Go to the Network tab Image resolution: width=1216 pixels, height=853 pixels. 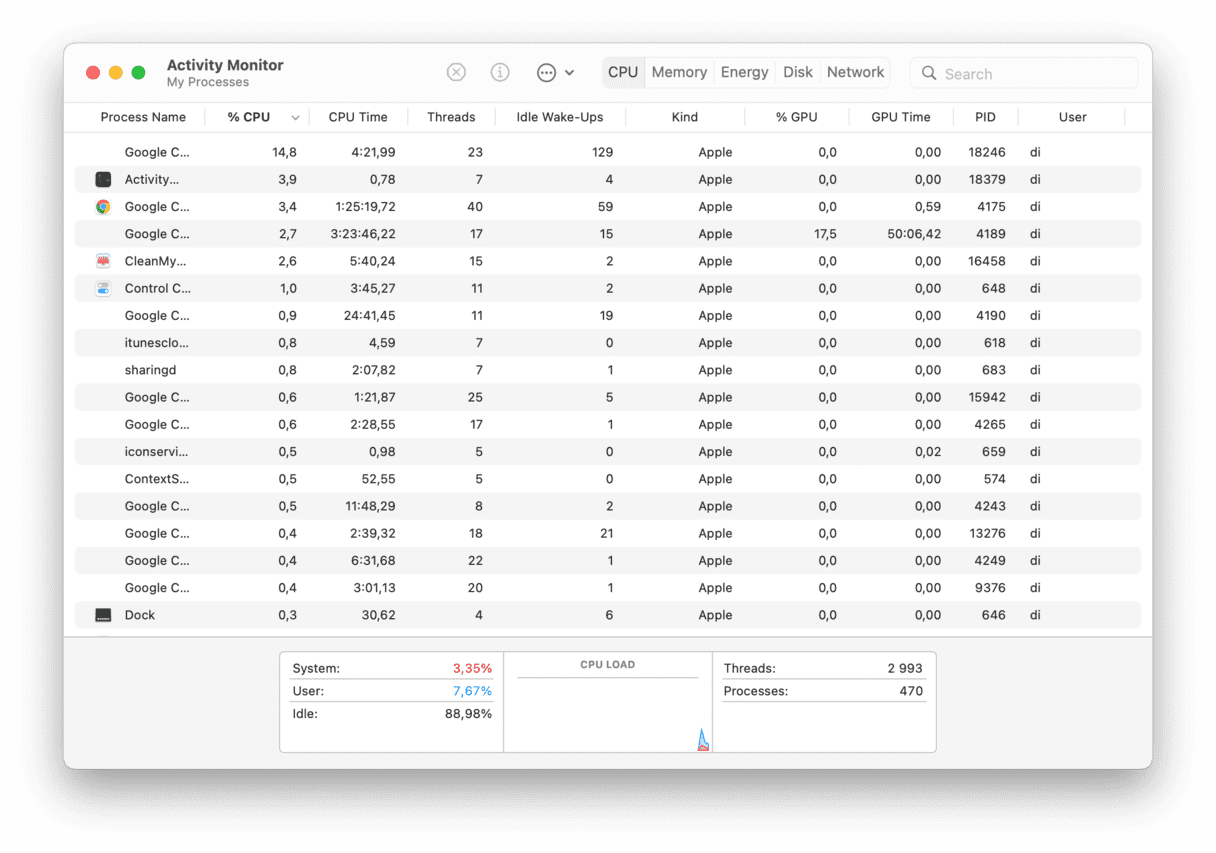click(x=855, y=72)
